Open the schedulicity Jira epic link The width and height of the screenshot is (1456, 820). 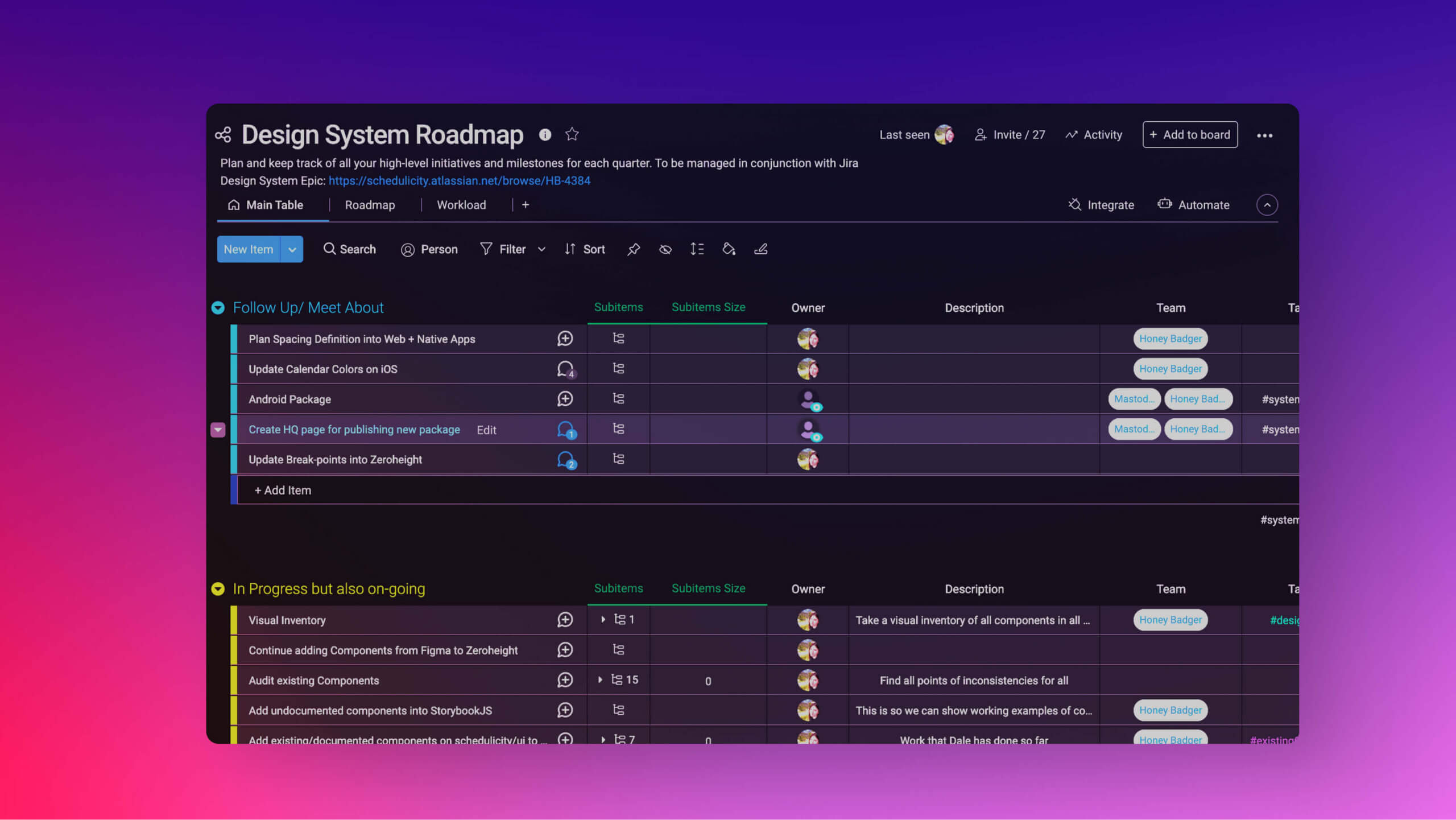coord(459,181)
